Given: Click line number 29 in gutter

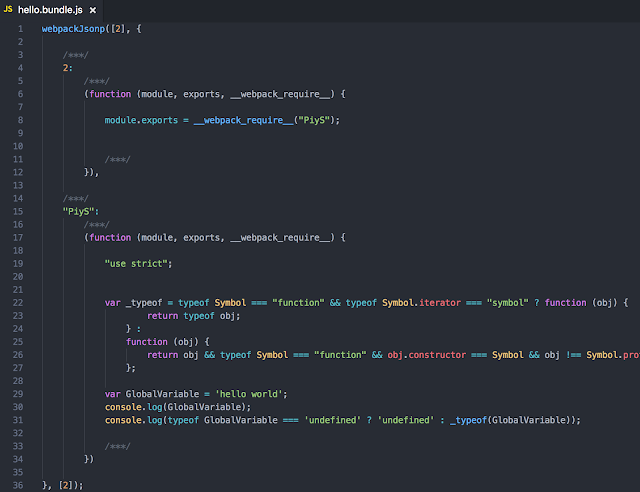Looking at the screenshot, I should [x=18, y=394].
